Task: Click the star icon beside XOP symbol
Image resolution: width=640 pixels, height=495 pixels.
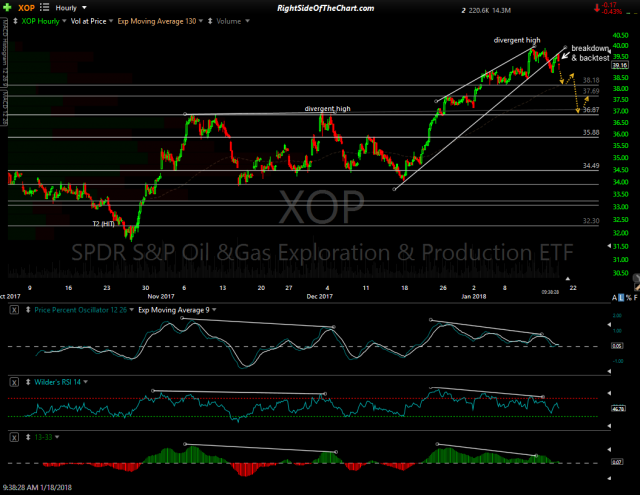Action: (x=9, y=6)
